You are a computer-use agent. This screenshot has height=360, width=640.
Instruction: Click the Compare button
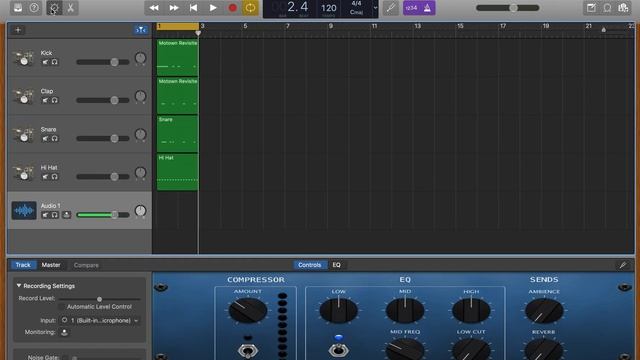[86, 265]
